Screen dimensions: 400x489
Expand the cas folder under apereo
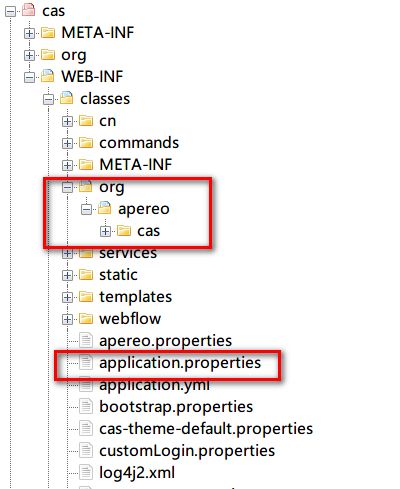coord(105,231)
